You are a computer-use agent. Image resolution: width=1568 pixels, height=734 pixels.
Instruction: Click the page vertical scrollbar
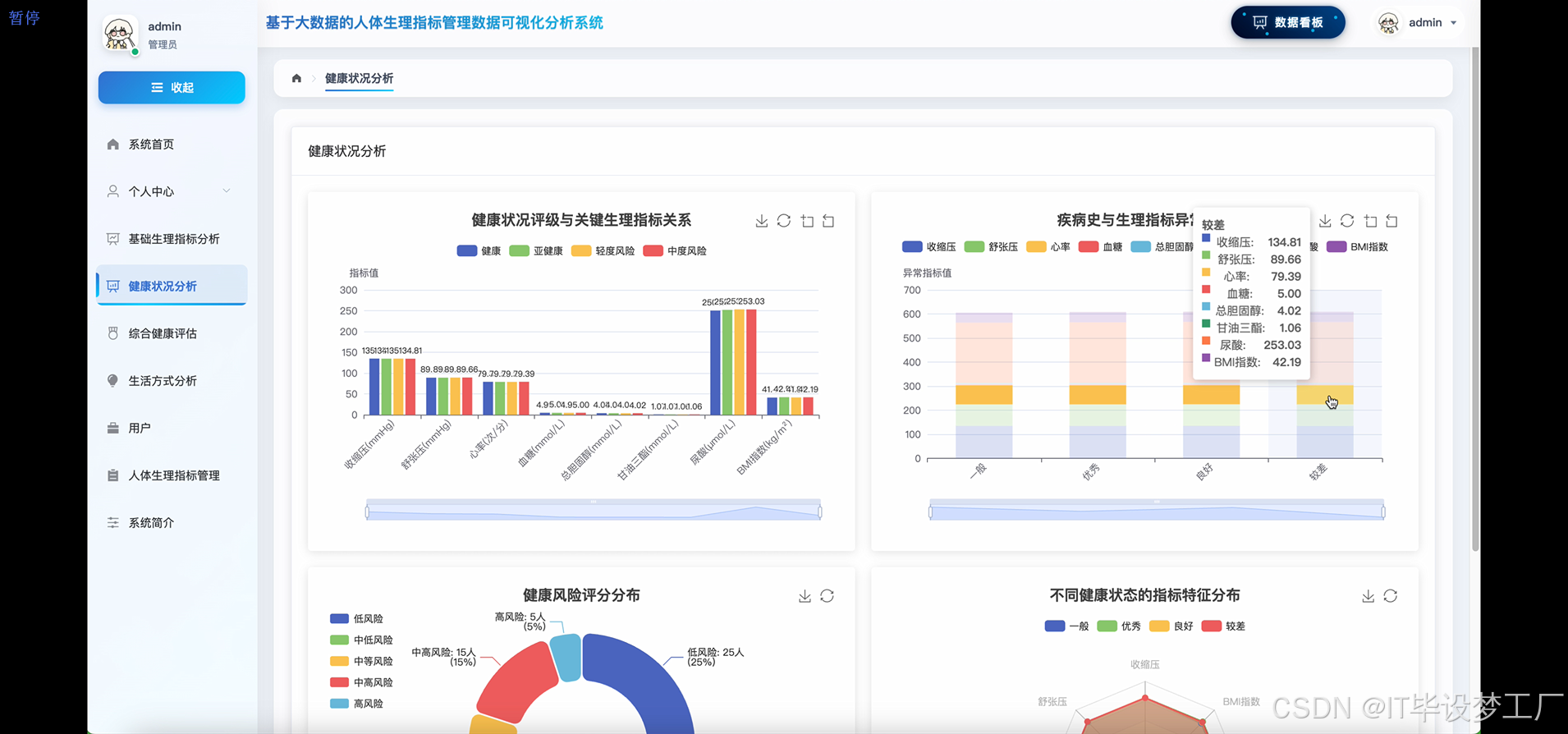pos(1475,300)
